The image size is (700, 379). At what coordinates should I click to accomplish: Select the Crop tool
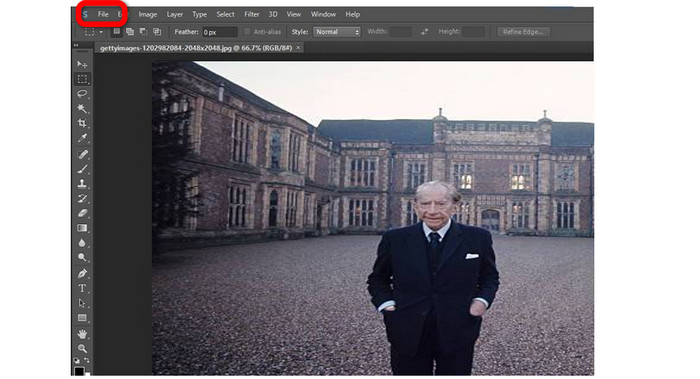[x=82, y=123]
